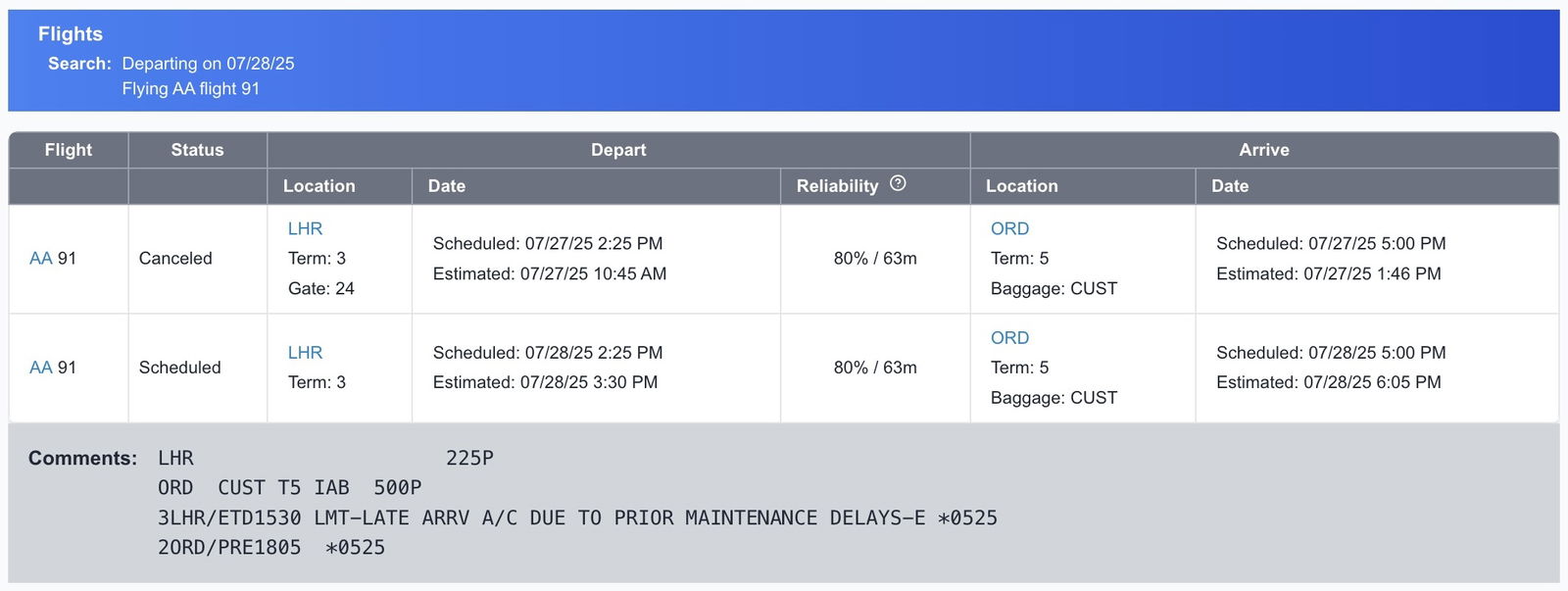Click the Flights heading in the banner

[71, 34]
